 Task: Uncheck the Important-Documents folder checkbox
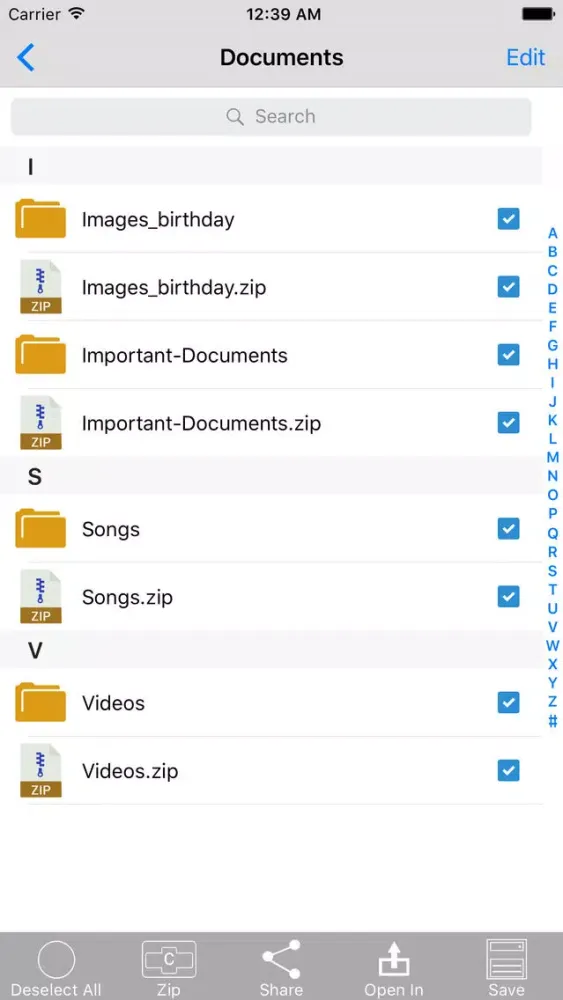[x=508, y=355]
